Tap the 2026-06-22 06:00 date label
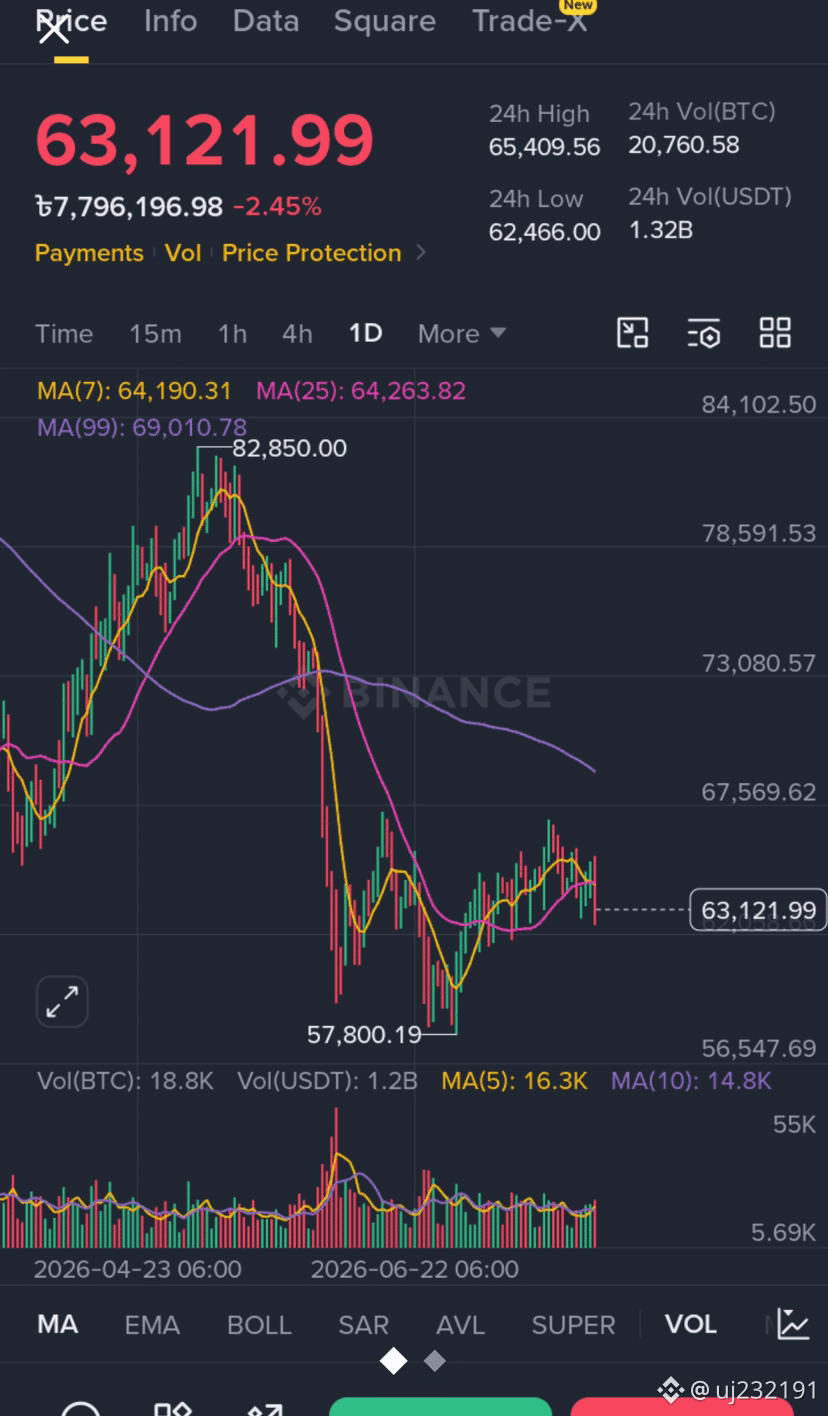The width and height of the screenshot is (828, 1416). pos(415,1270)
